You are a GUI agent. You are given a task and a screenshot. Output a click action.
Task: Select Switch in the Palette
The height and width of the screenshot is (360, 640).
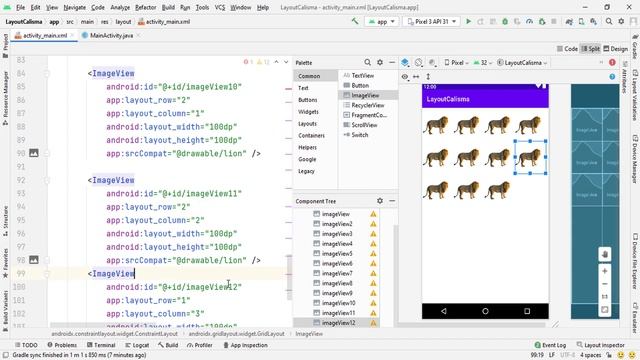pos(360,135)
